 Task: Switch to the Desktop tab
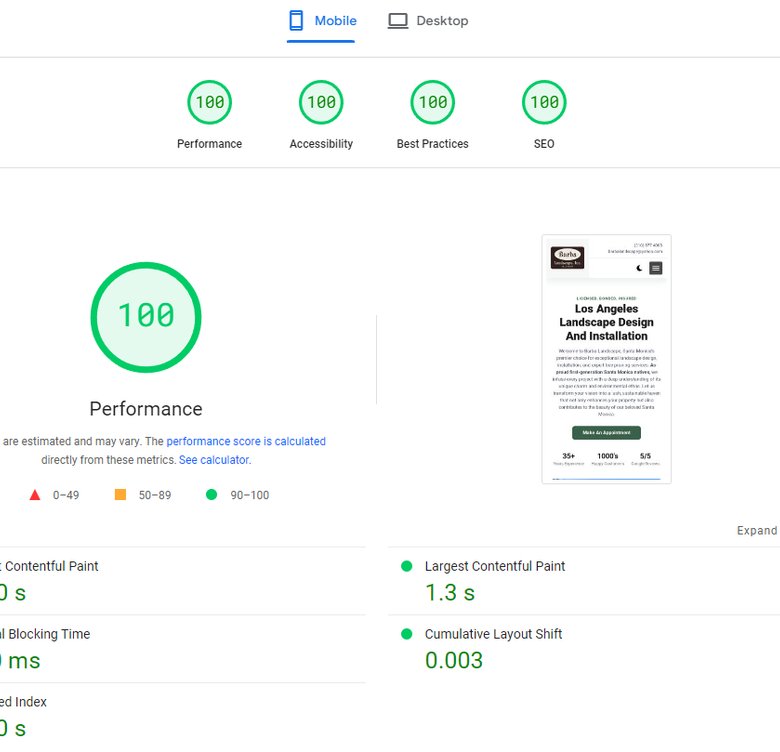(x=428, y=21)
